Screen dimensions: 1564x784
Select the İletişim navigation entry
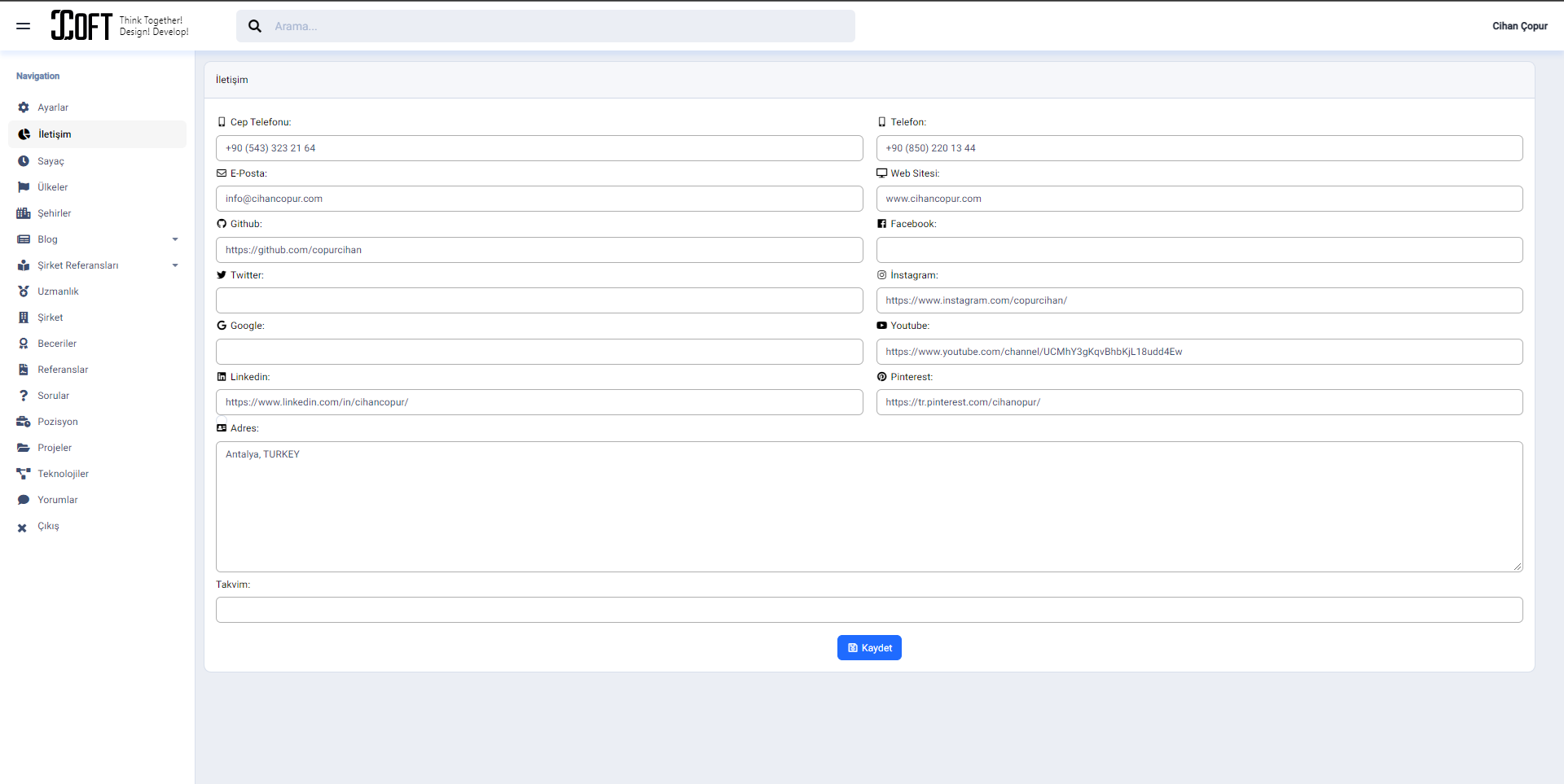[x=55, y=134]
